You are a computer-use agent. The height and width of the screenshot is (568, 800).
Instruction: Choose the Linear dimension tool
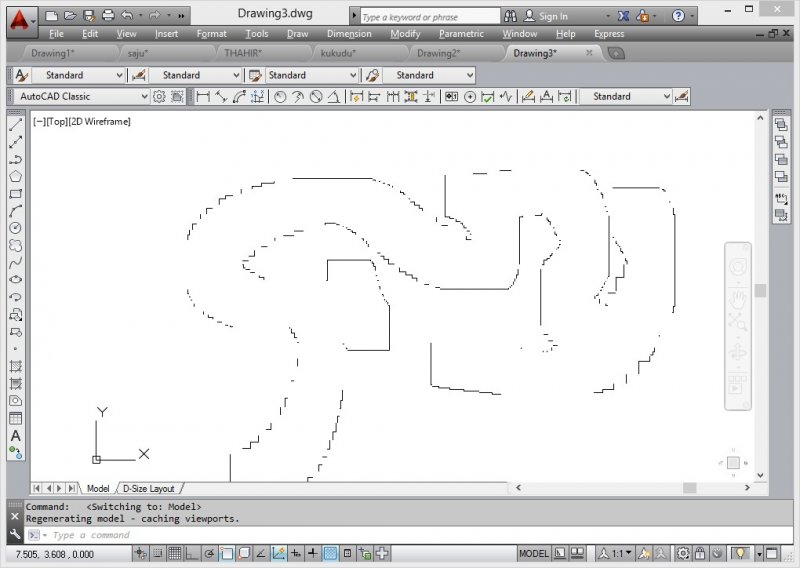click(x=203, y=96)
